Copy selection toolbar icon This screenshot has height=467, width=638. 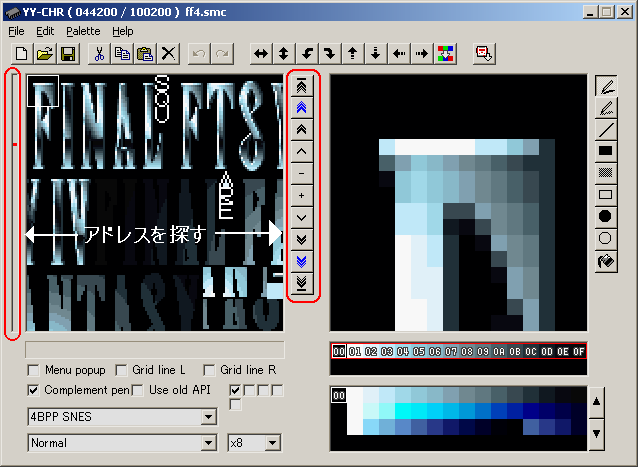pos(122,54)
